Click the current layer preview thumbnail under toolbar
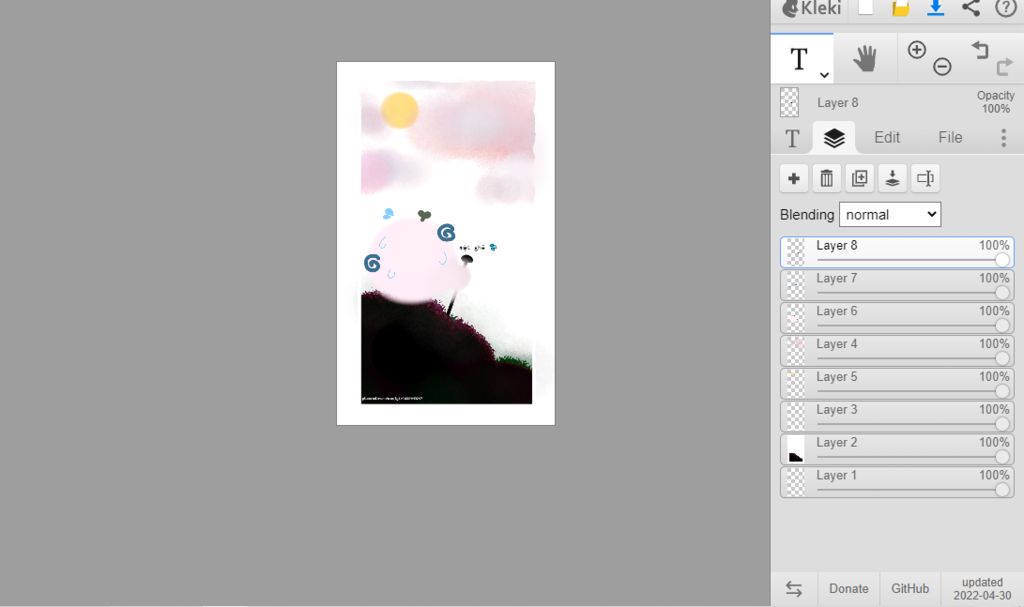 pyautogui.click(x=790, y=103)
